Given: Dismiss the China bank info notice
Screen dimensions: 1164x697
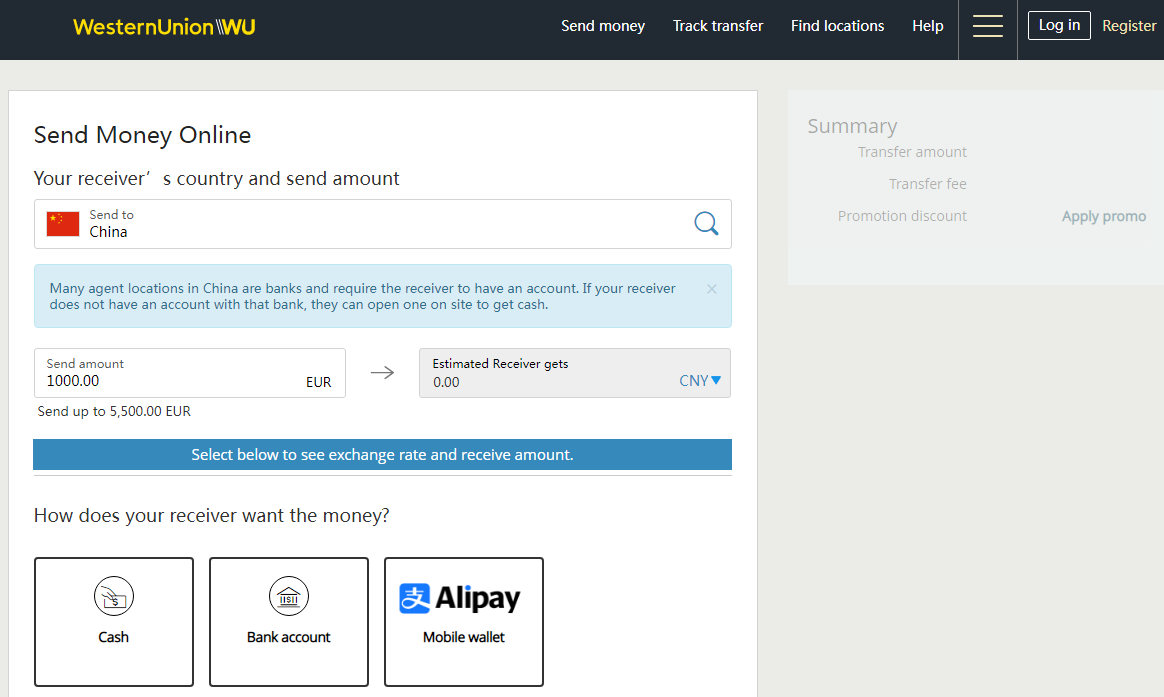Looking at the screenshot, I should [712, 289].
